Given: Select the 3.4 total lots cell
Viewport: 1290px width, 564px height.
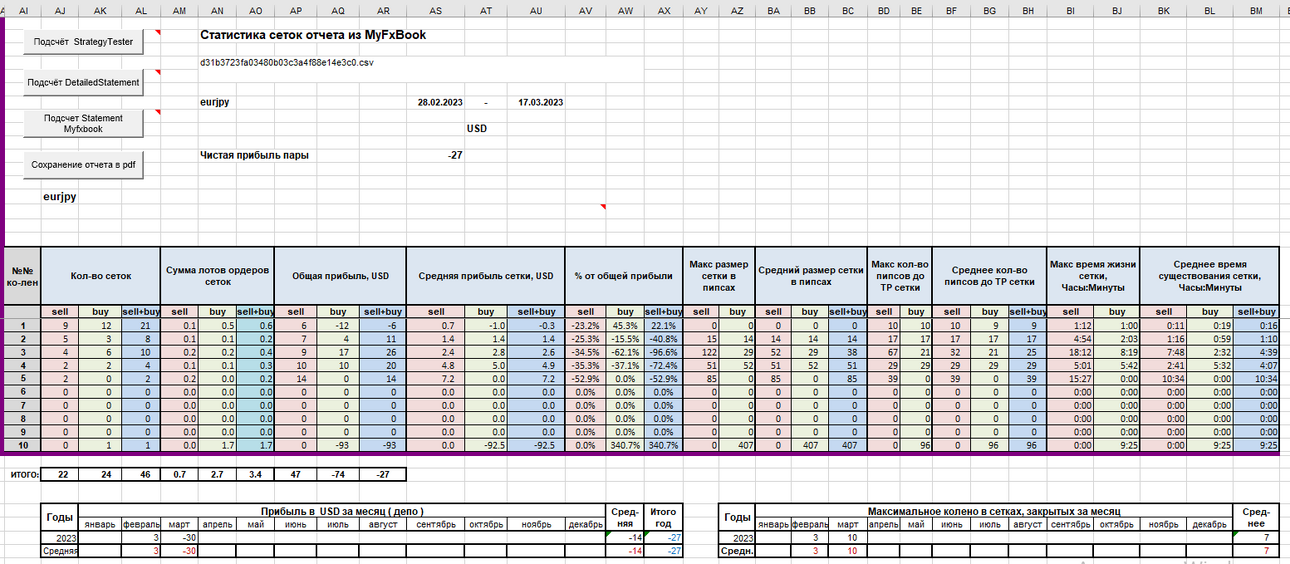Looking at the screenshot, I should pyautogui.click(x=255, y=473).
